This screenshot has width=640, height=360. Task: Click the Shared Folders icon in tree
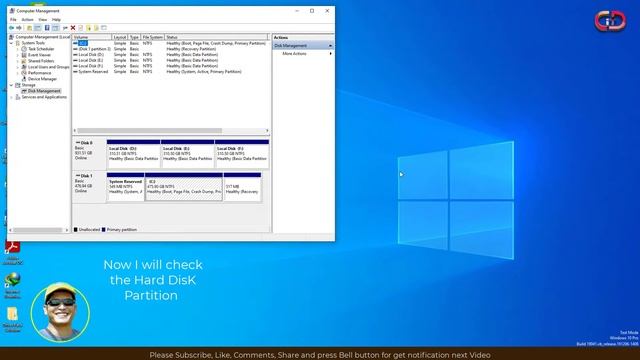click(x=24, y=61)
